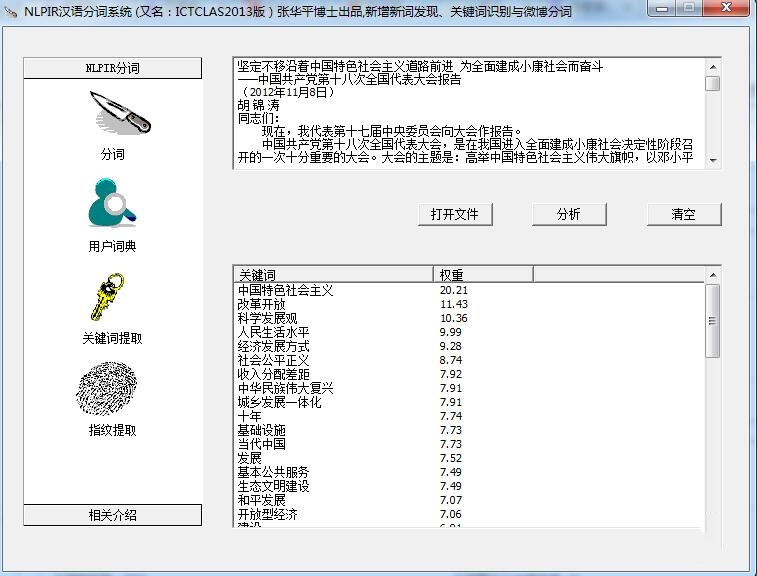Click the app icon in title bar
The image size is (757, 576).
point(11,11)
